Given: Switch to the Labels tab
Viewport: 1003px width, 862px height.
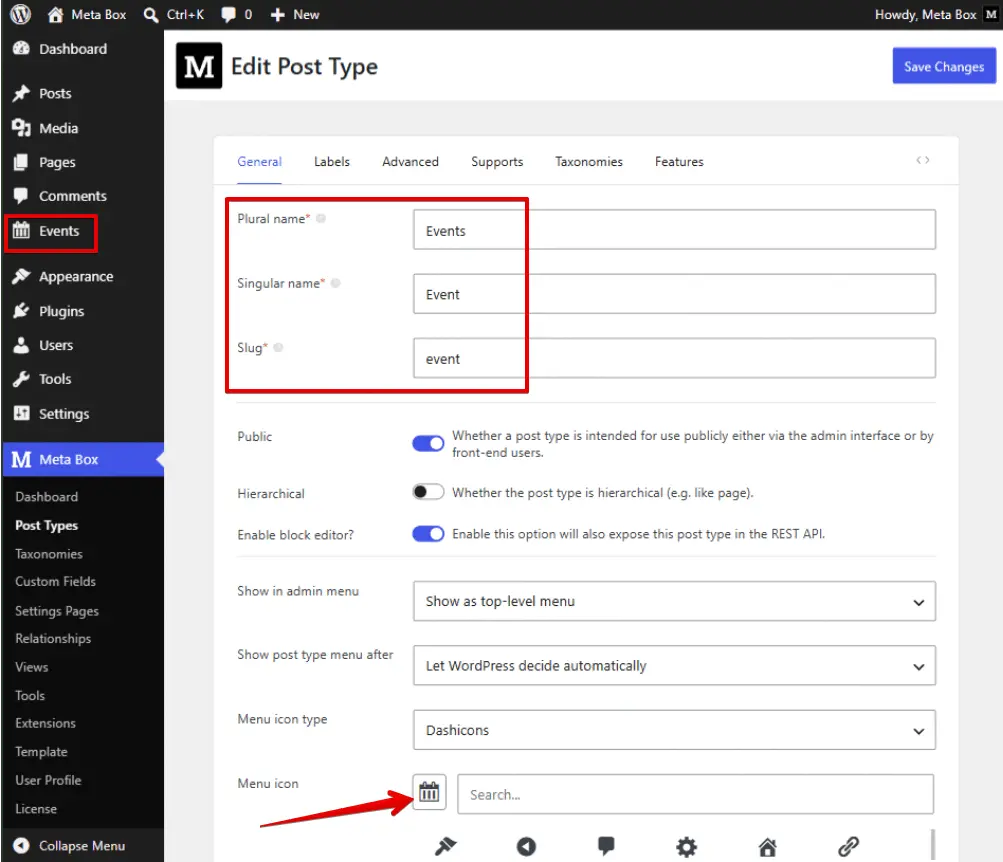Looking at the screenshot, I should (x=331, y=162).
